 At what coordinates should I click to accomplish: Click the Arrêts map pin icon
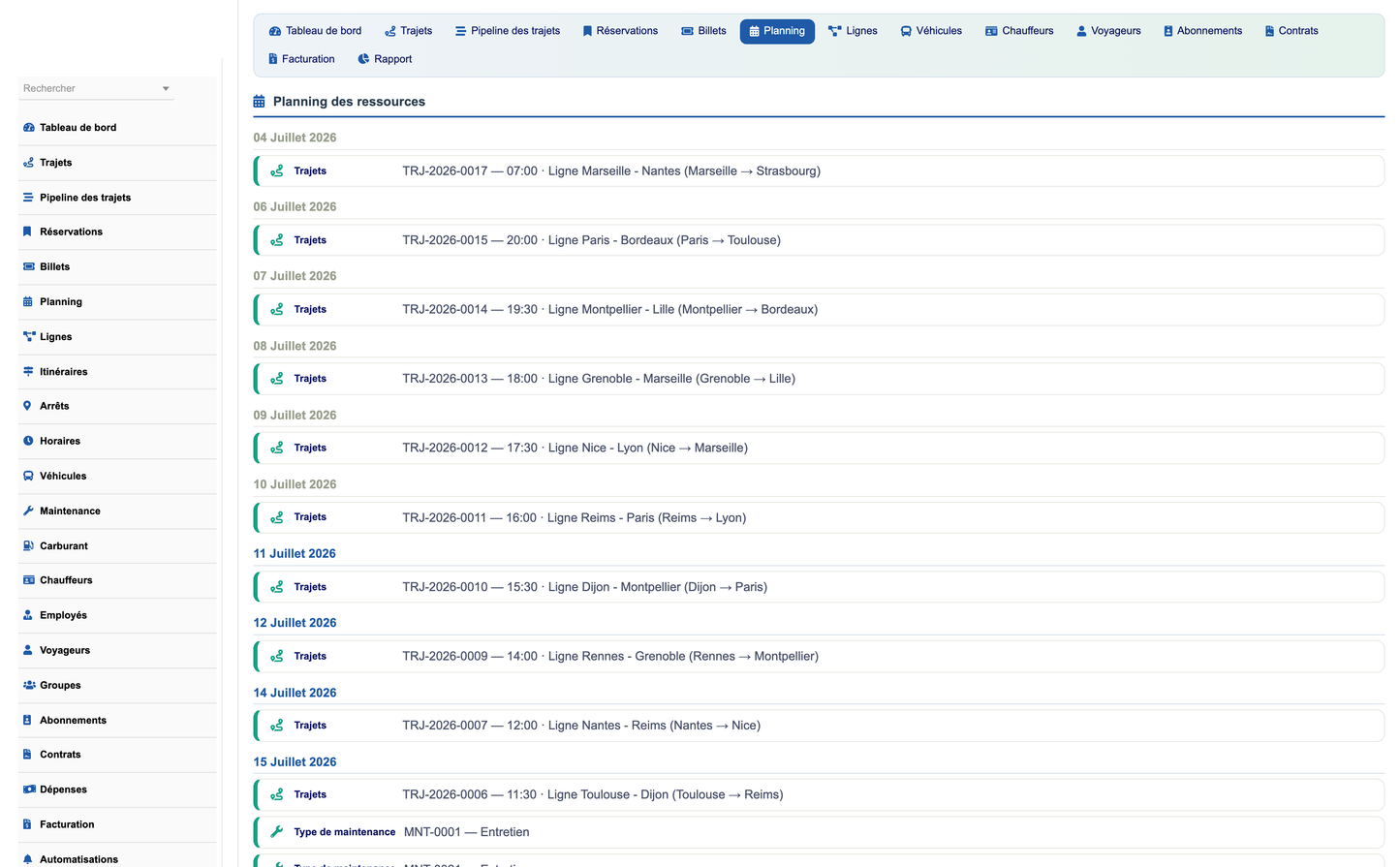[x=28, y=406]
